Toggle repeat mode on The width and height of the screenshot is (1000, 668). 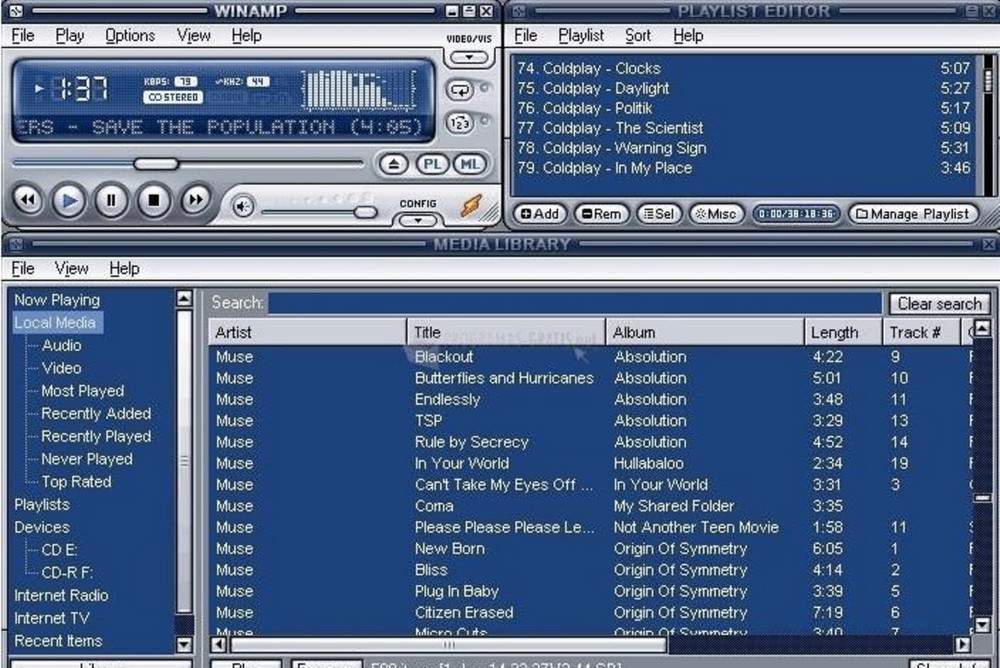point(460,90)
